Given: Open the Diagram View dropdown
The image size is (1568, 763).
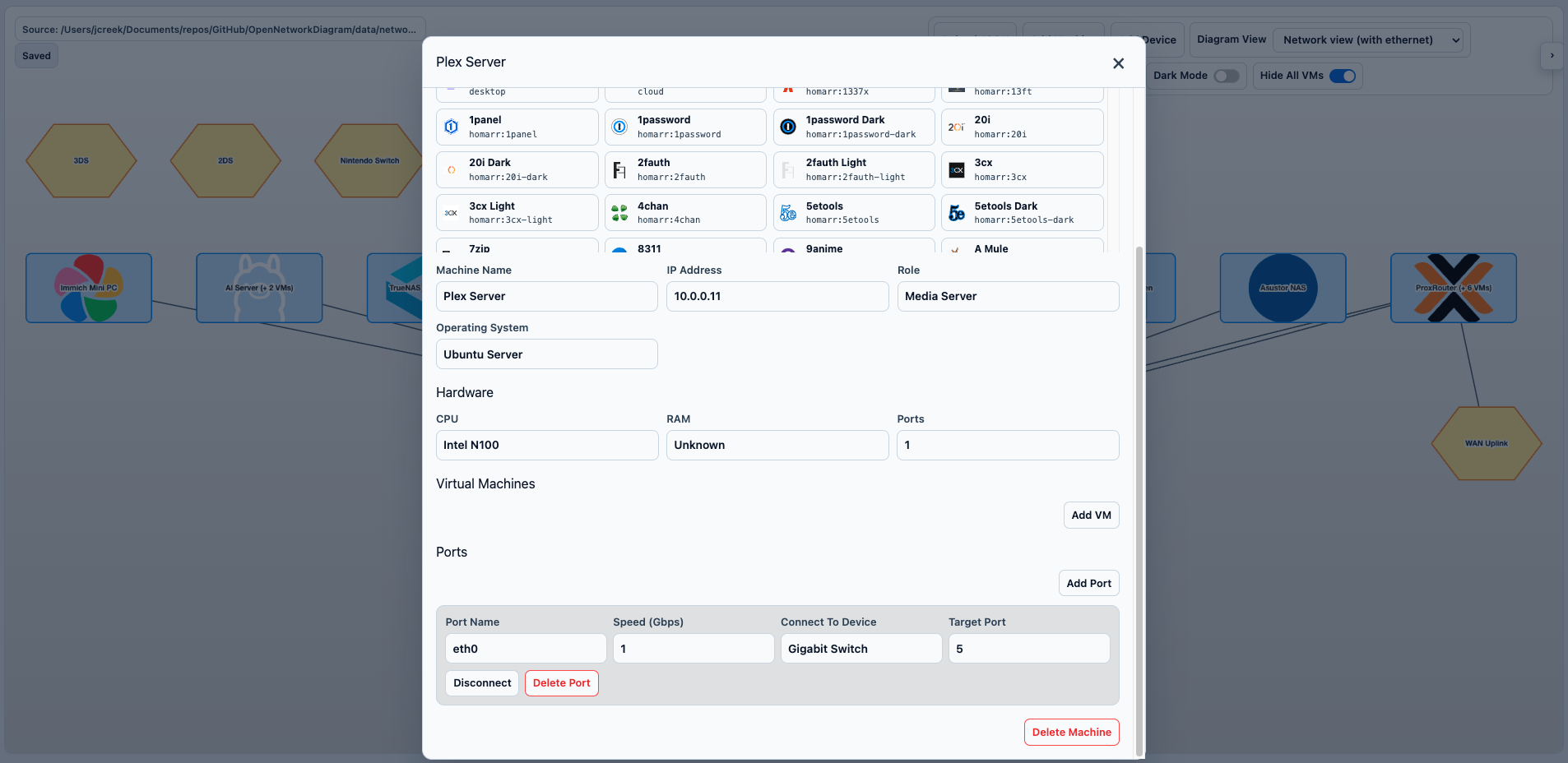Looking at the screenshot, I should [1369, 39].
